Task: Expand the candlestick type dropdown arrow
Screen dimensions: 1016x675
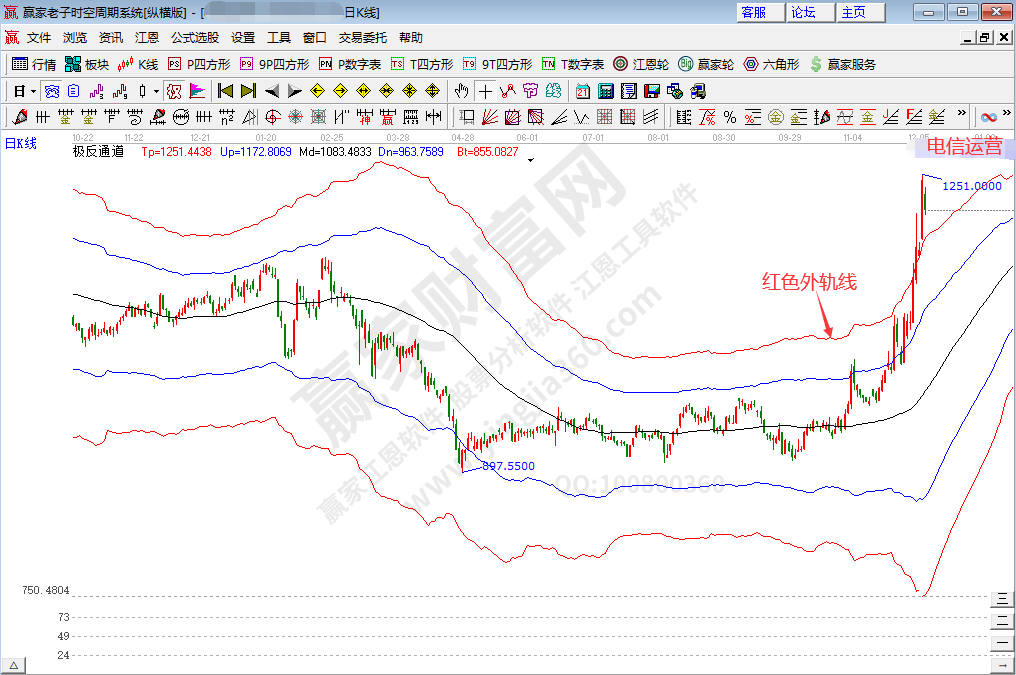Action: 156,91
